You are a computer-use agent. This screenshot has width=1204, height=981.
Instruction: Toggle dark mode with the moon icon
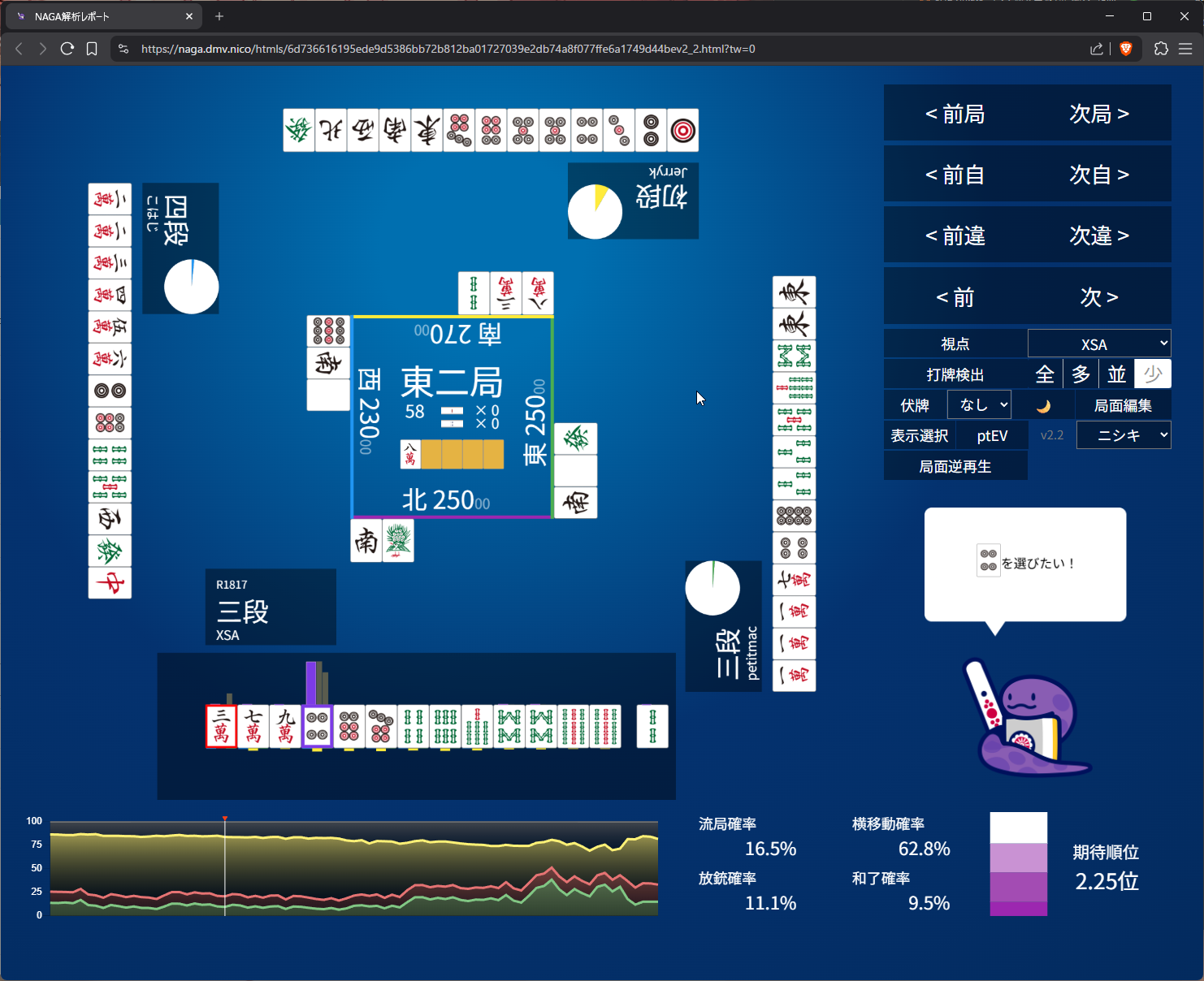(1043, 405)
